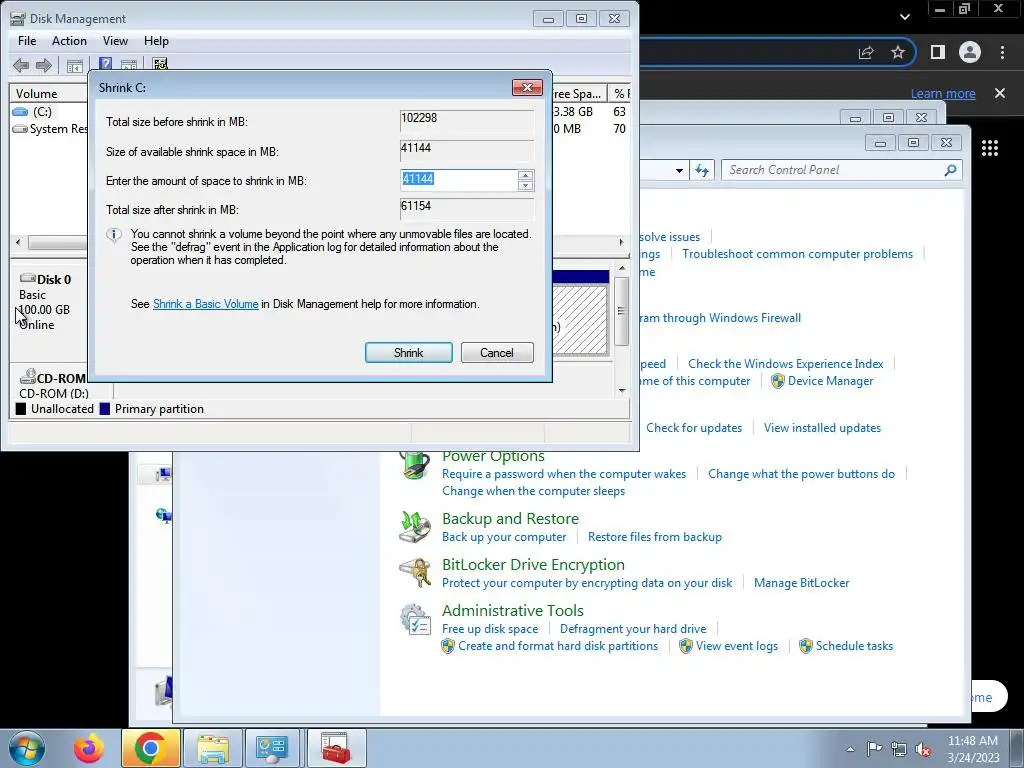Launch Firefox from the taskbar
Image resolution: width=1024 pixels, height=768 pixels.
point(89,748)
